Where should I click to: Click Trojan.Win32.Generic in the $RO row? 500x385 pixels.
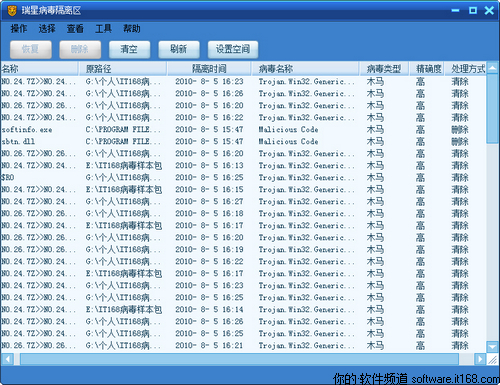click(307, 177)
